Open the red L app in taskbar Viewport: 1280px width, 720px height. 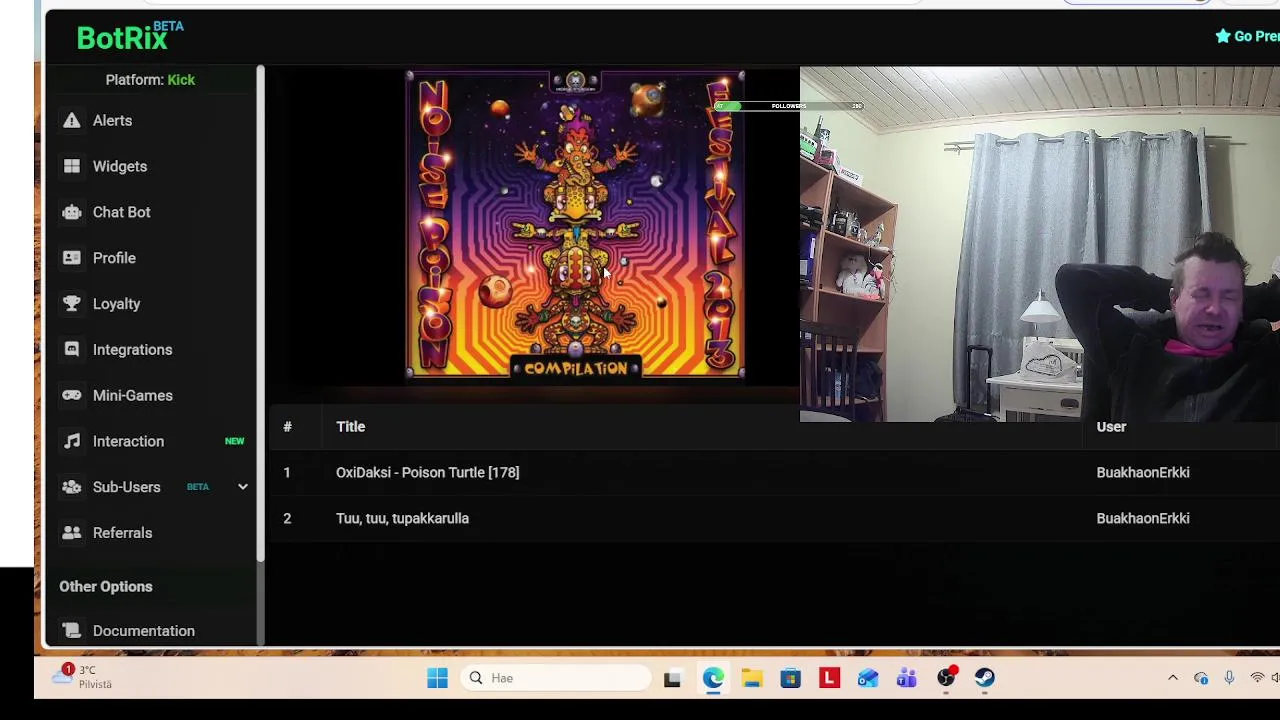829,678
